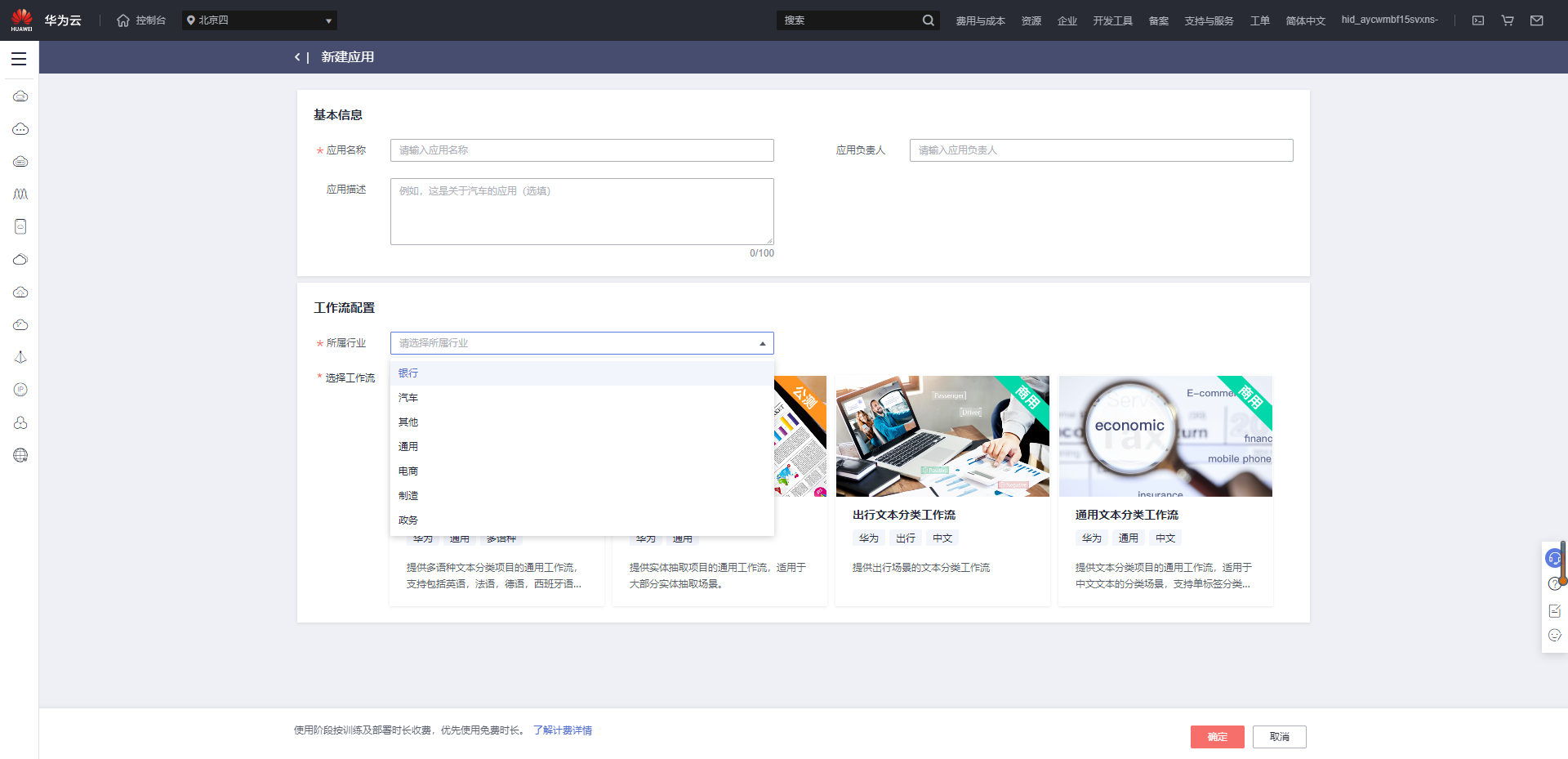The image size is (1568, 759).
Task: Select 电商 from the industry list
Action: (409, 471)
